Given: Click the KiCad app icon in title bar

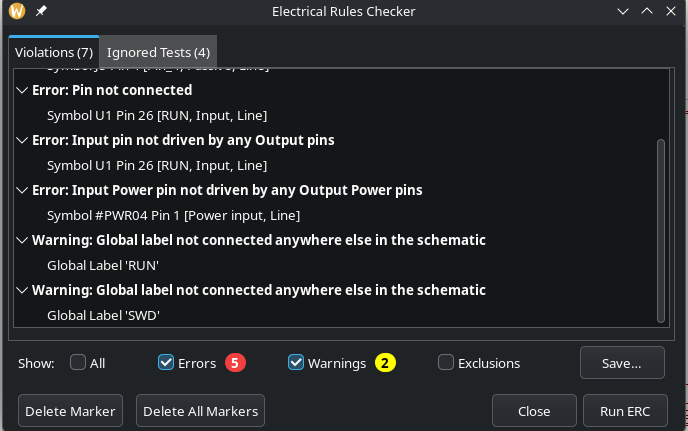Looking at the screenshot, I should pos(16,12).
